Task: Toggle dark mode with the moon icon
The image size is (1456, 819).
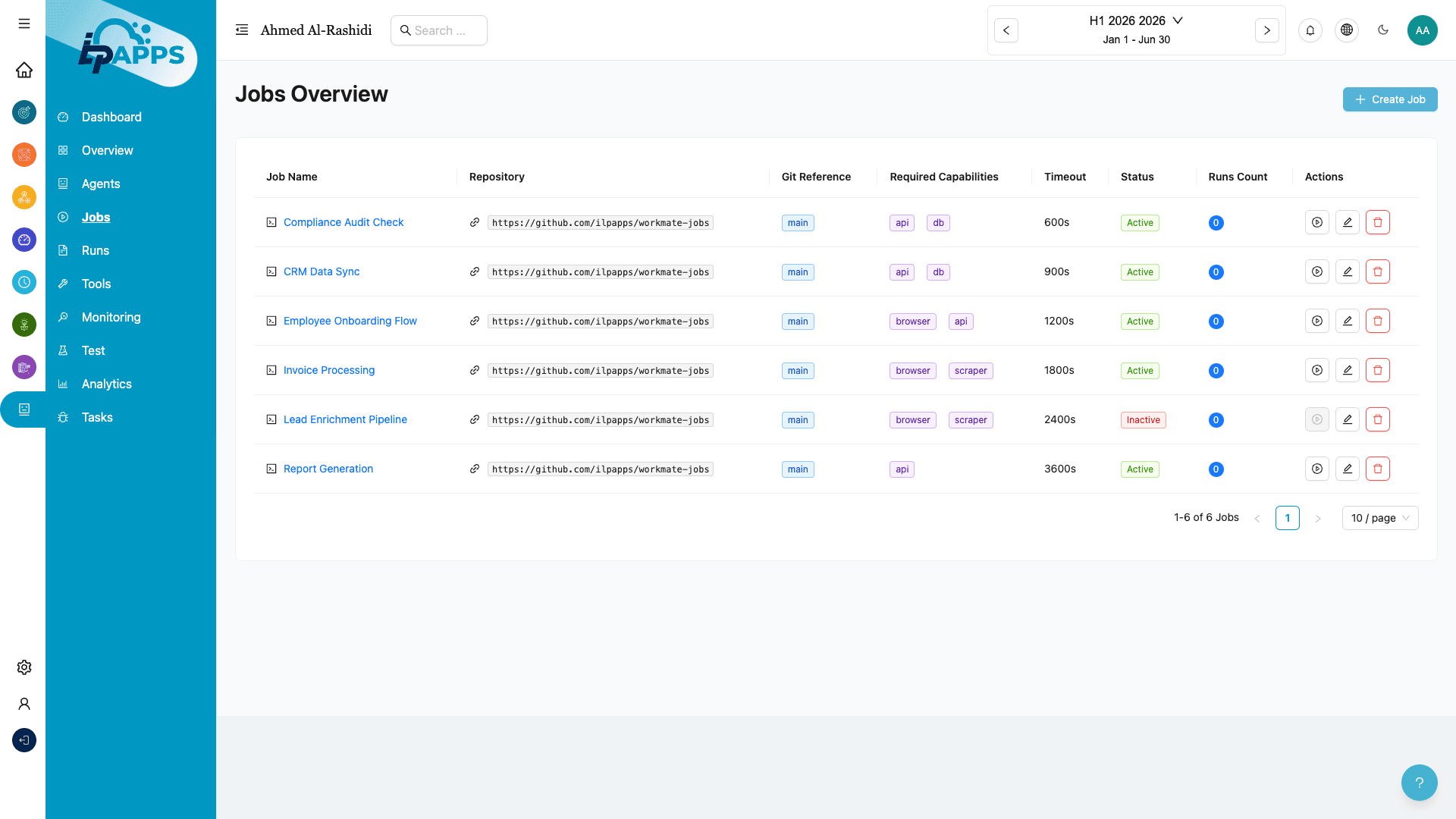Action: [1383, 30]
